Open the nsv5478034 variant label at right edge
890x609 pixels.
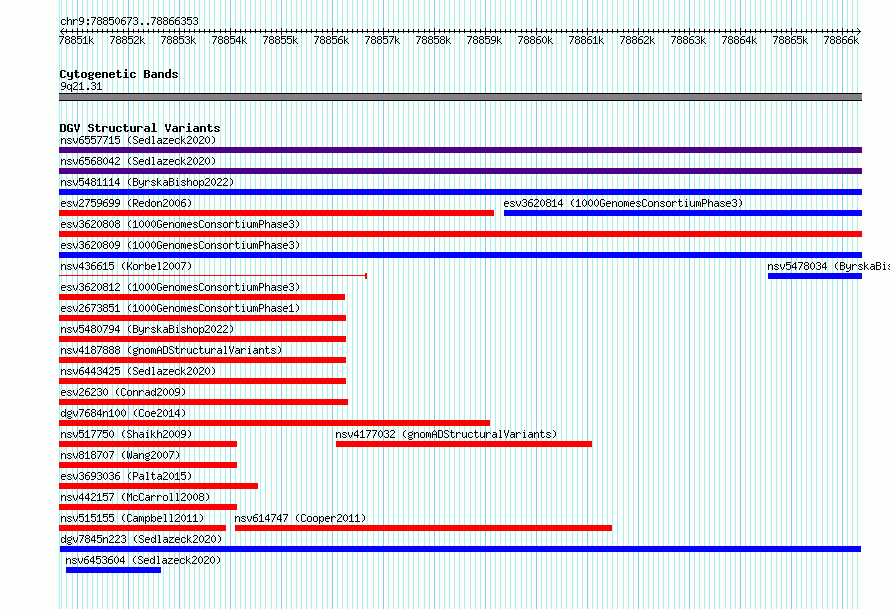[x=828, y=266]
